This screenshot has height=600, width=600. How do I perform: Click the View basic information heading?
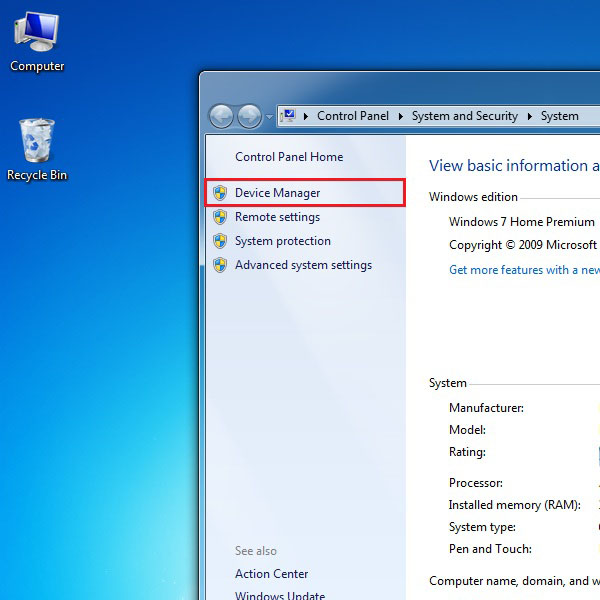tap(514, 166)
